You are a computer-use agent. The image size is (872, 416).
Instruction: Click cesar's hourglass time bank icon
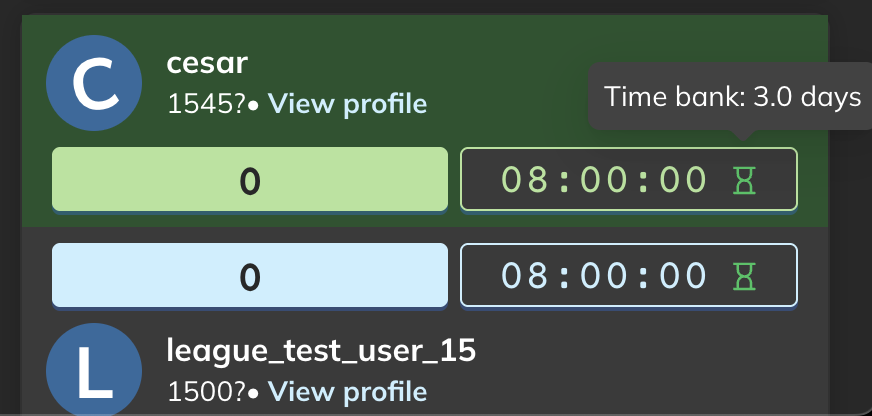click(x=745, y=180)
